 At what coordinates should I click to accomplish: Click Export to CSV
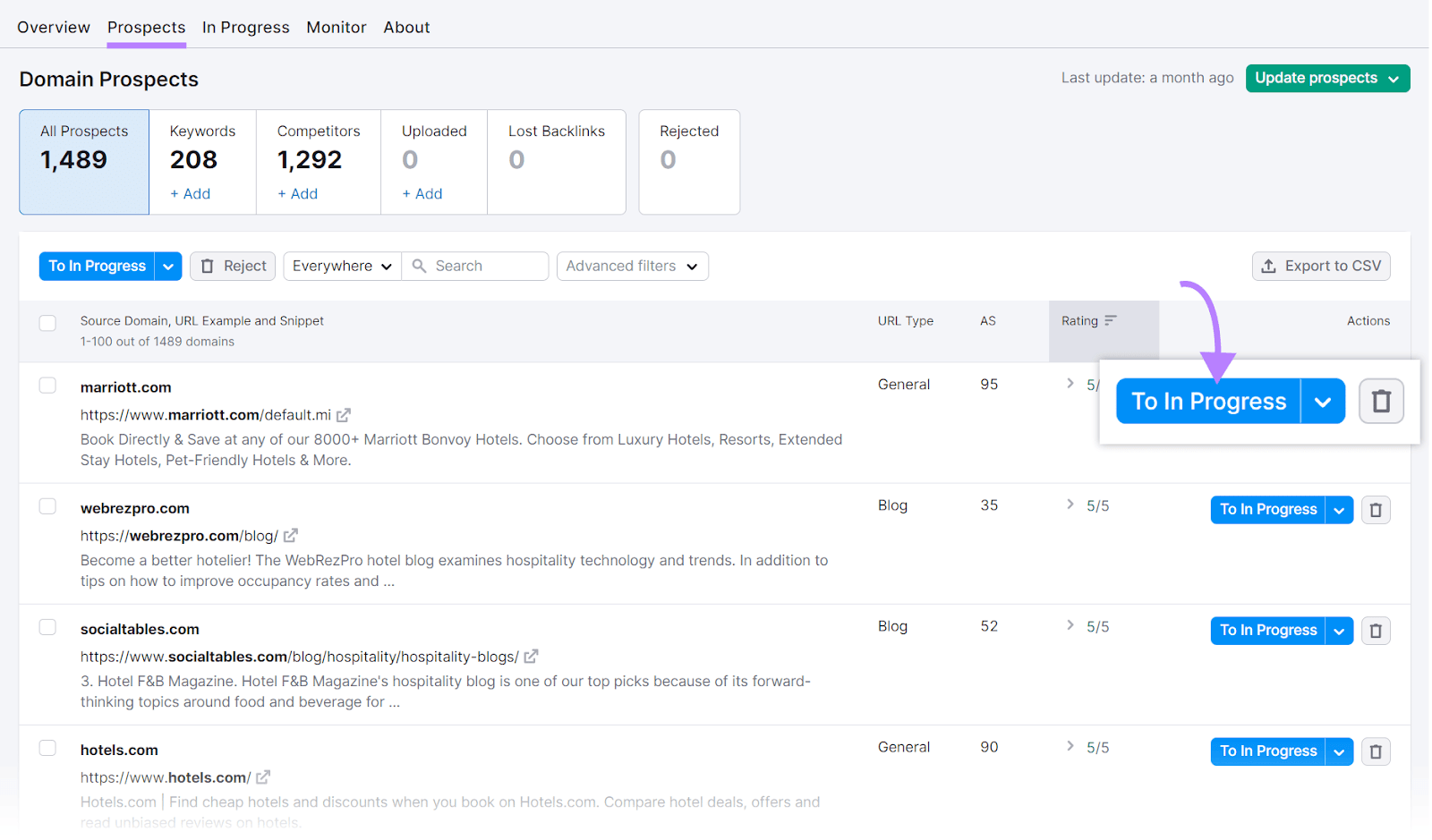(x=1321, y=266)
